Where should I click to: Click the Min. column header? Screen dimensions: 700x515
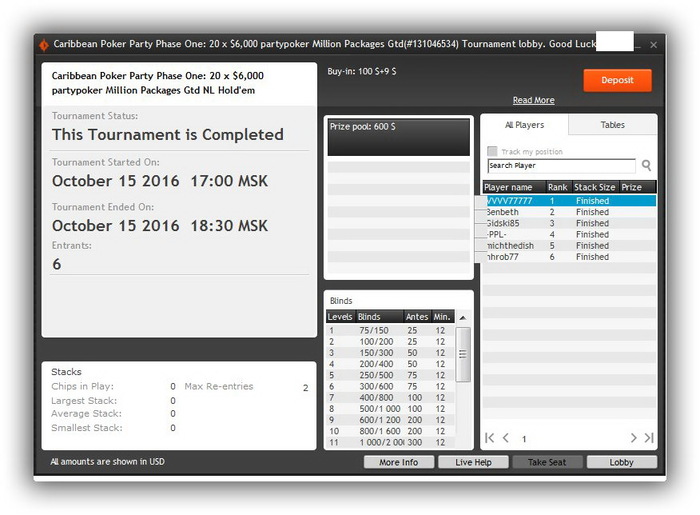(442, 317)
